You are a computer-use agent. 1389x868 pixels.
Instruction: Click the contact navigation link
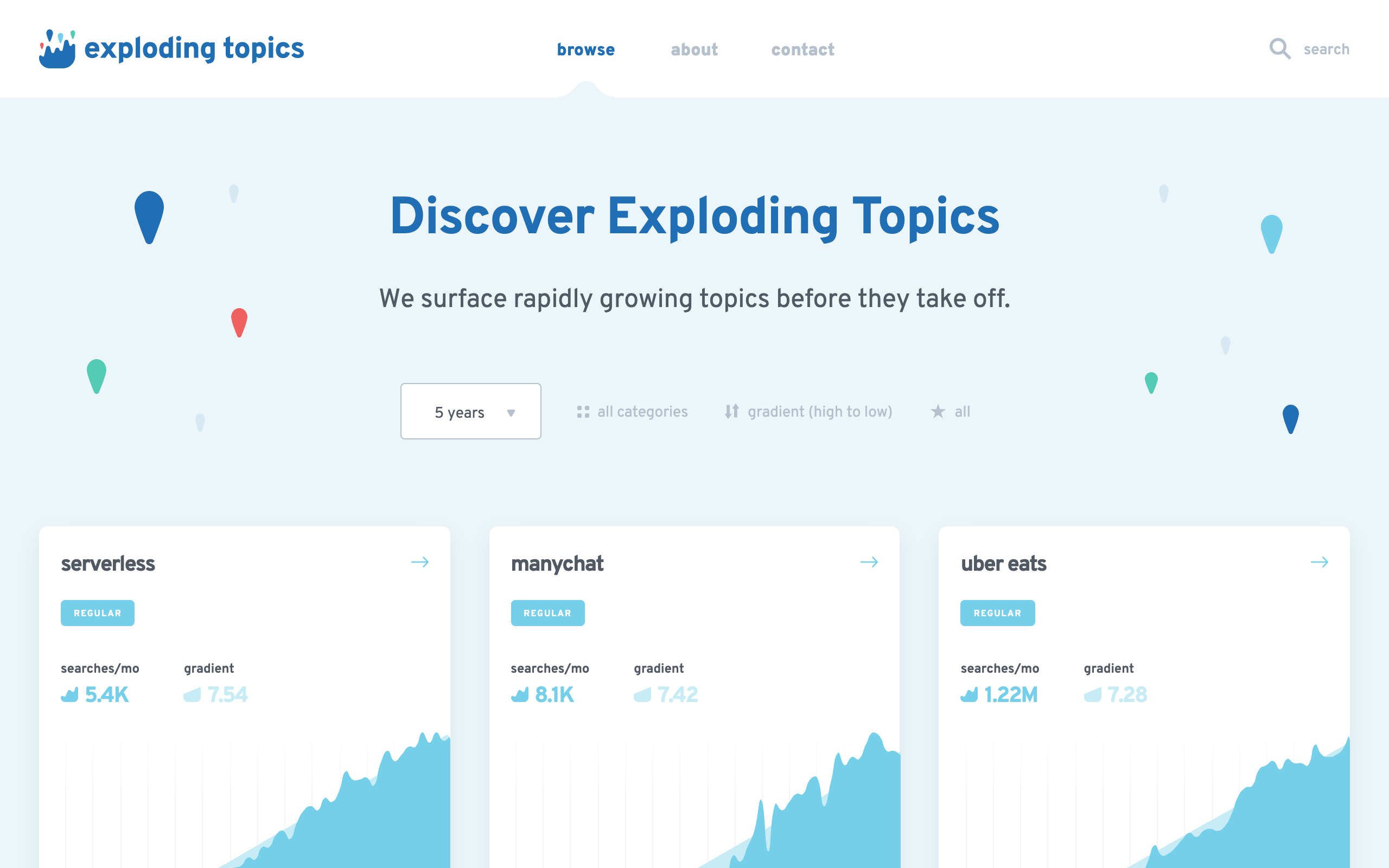(803, 48)
